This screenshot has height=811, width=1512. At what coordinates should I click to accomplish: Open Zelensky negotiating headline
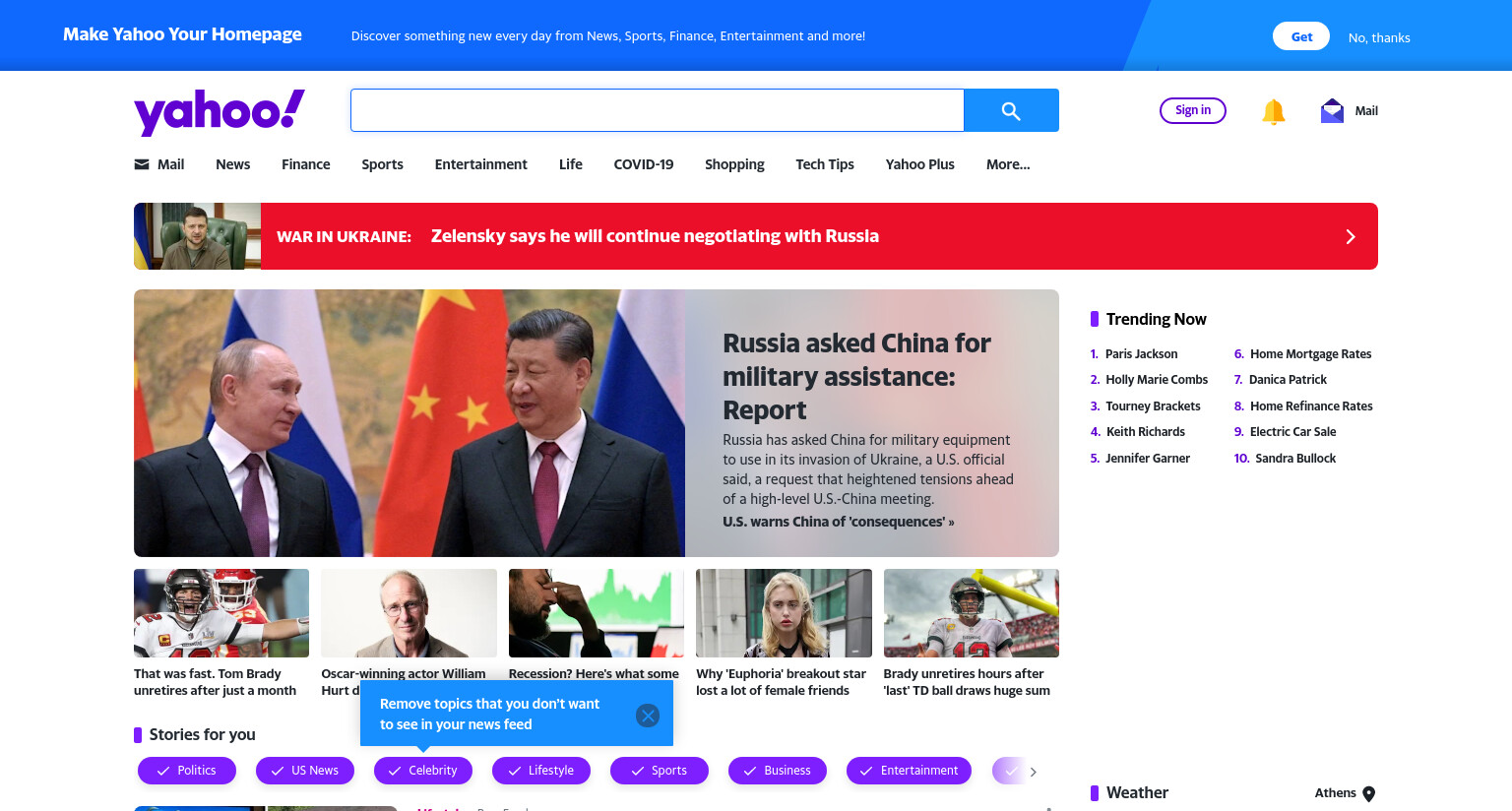(x=655, y=236)
